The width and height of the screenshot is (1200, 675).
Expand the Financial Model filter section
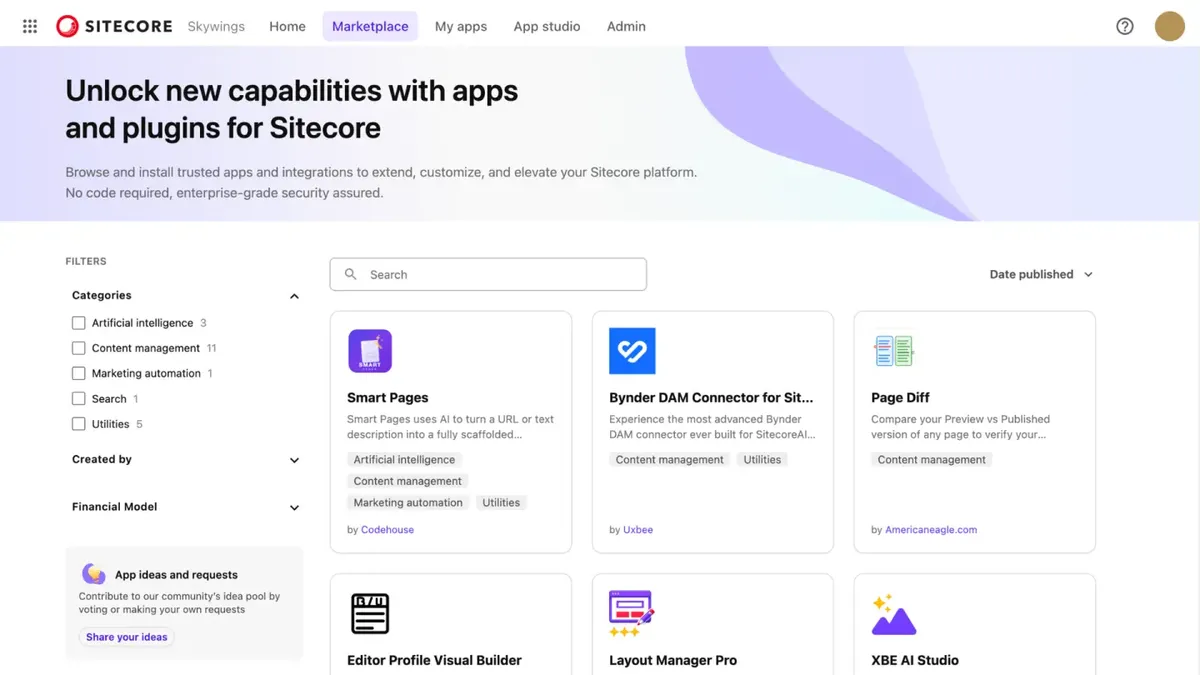[294, 507]
